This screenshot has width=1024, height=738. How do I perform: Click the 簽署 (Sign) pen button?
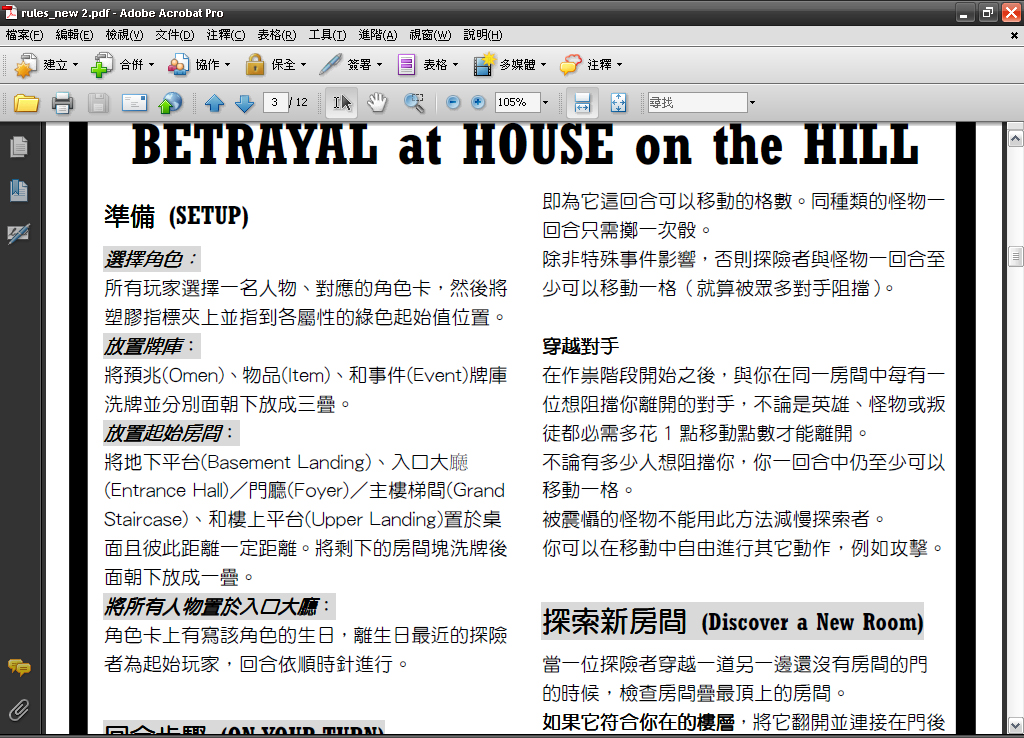pos(345,65)
